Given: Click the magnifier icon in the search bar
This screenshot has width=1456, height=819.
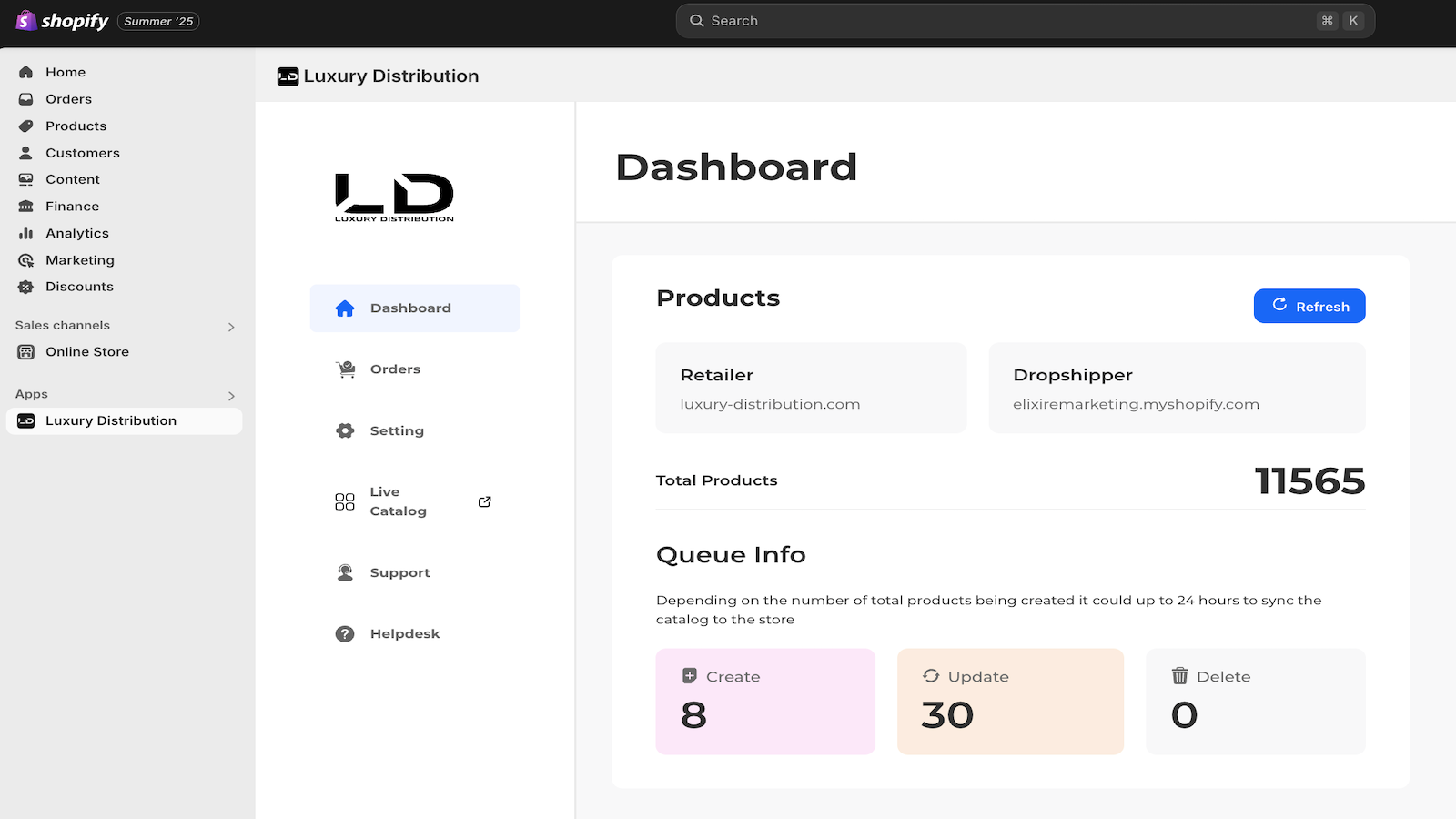Looking at the screenshot, I should click(697, 21).
